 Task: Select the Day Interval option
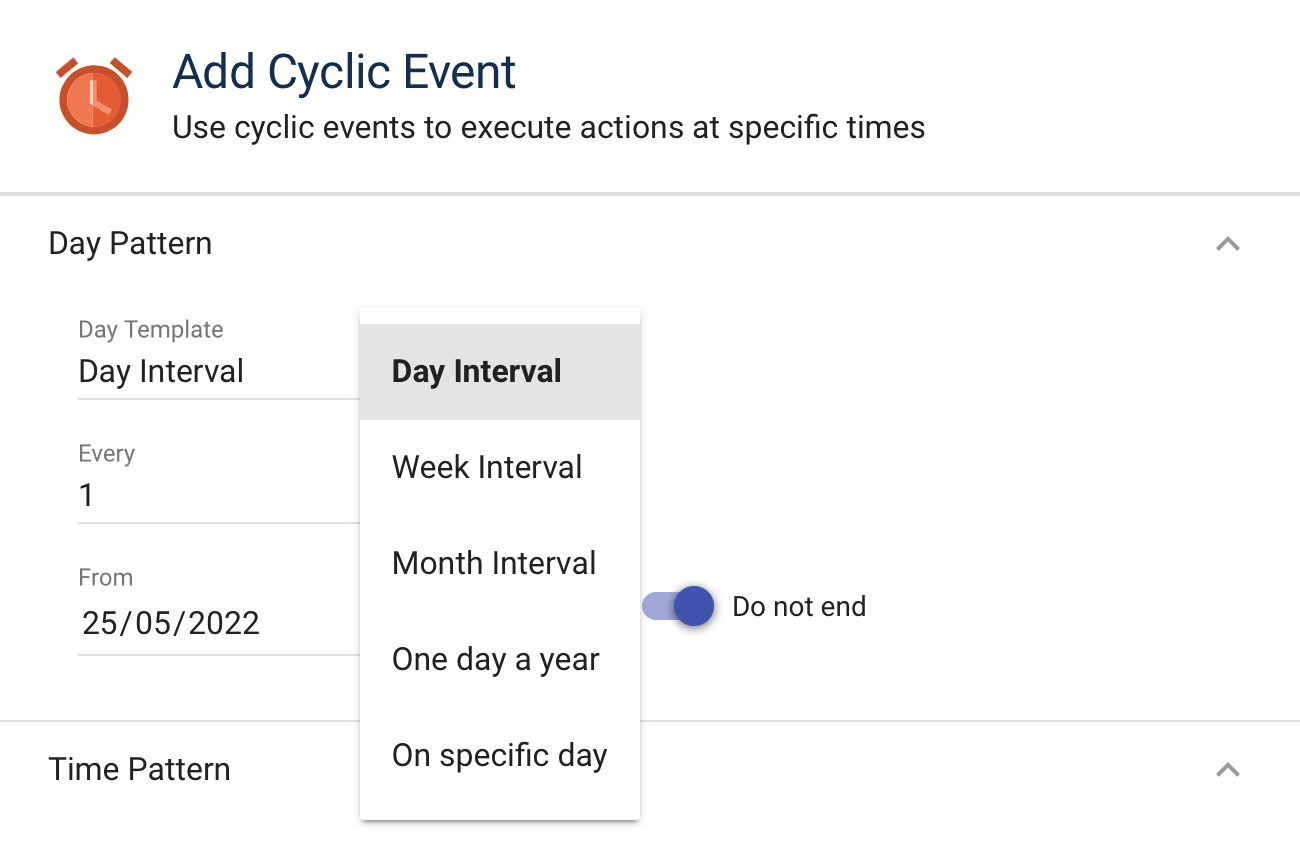[477, 372]
